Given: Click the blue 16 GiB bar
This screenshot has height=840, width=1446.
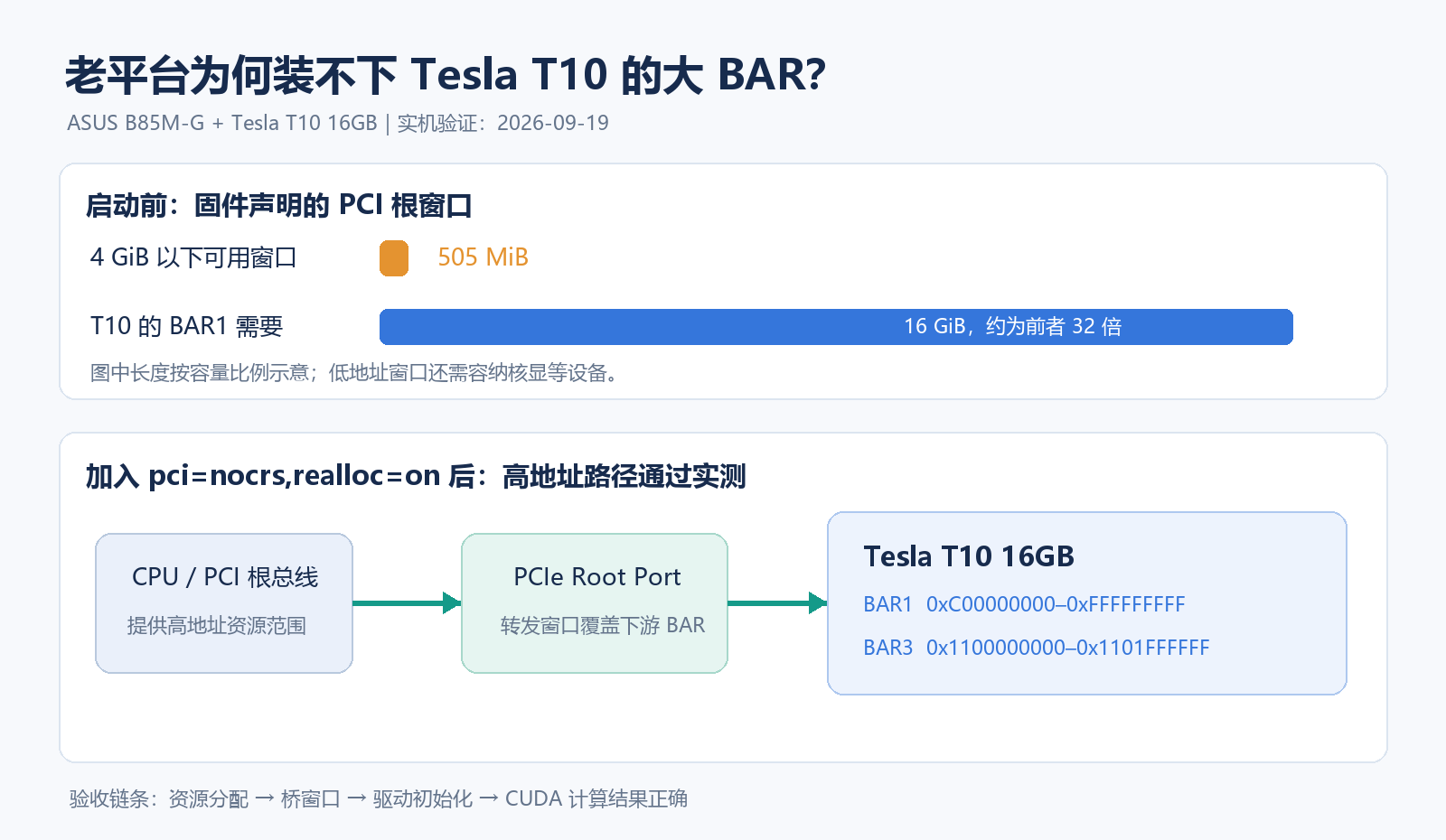Looking at the screenshot, I should 836,327.
